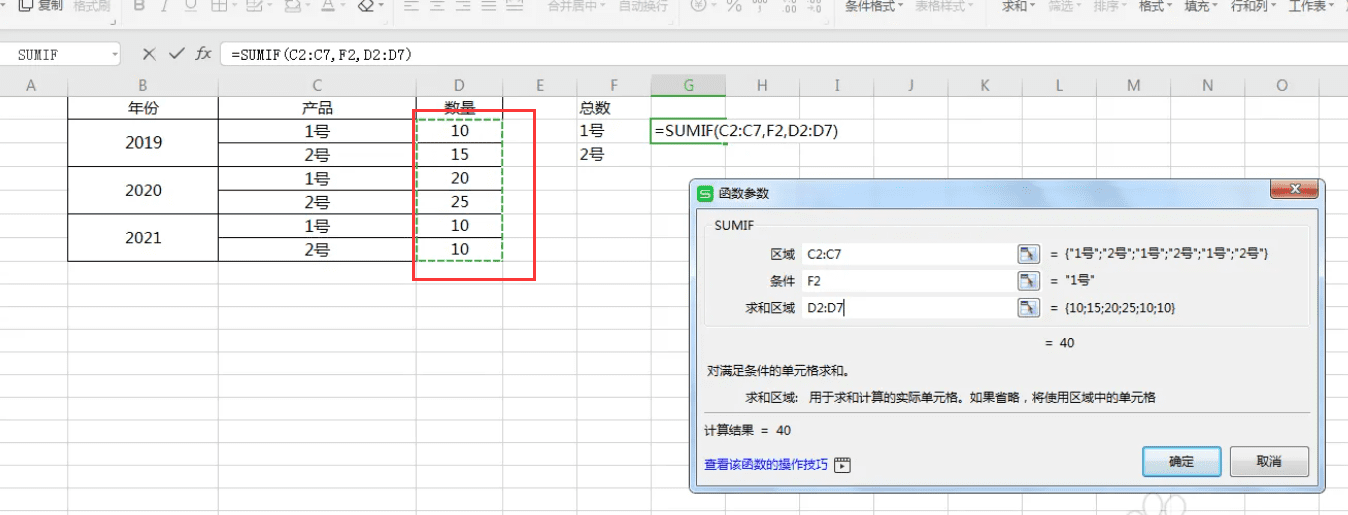Image resolution: width=1348 pixels, height=515 pixels.
Task: Open range picker for 求和区域 field
Action: (x=1029, y=308)
